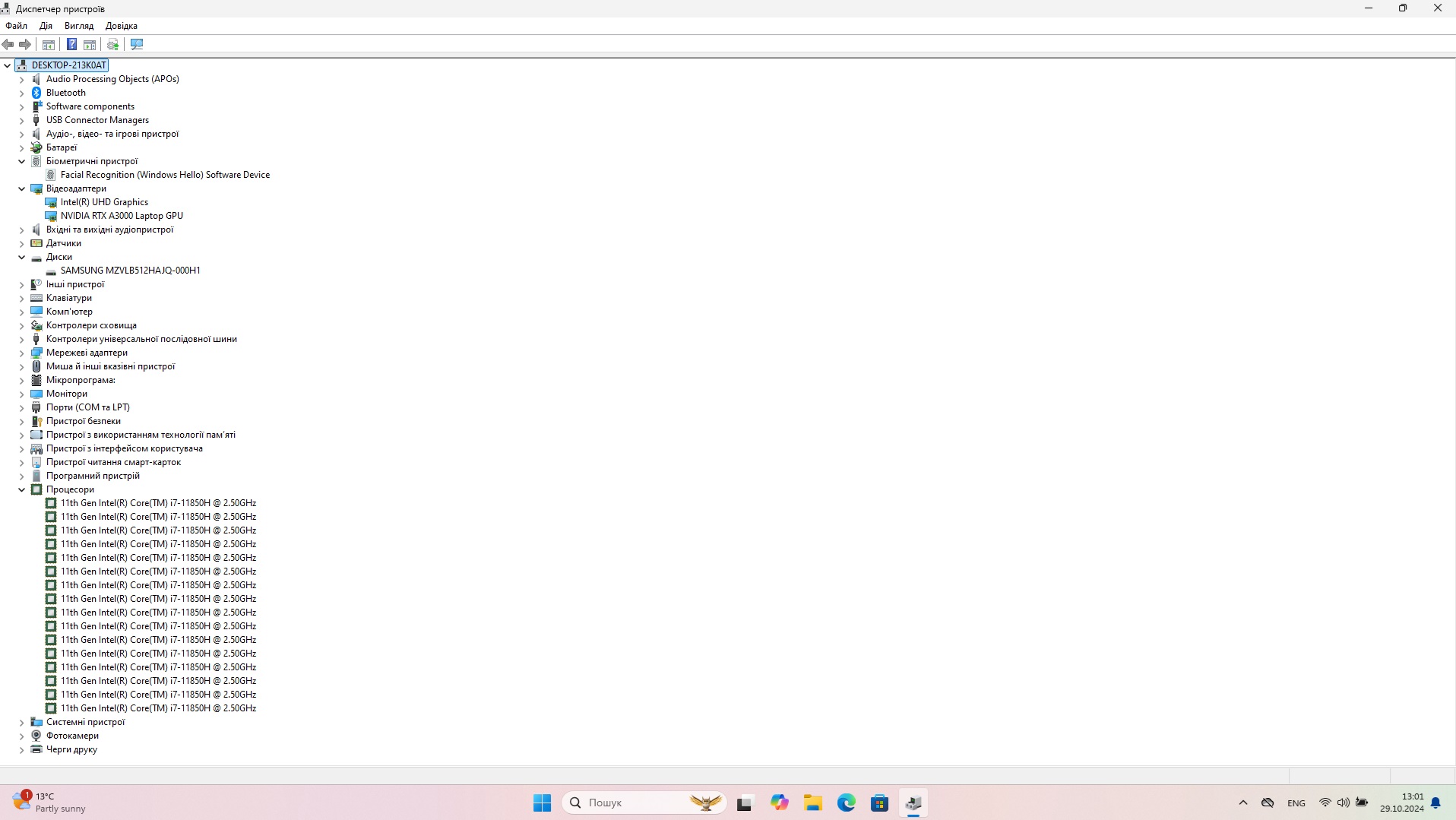Select Вхідні та вихідні аудіопристрої row
Screen dimensions: 1456x820
pyautogui.click(x=109, y=230)
